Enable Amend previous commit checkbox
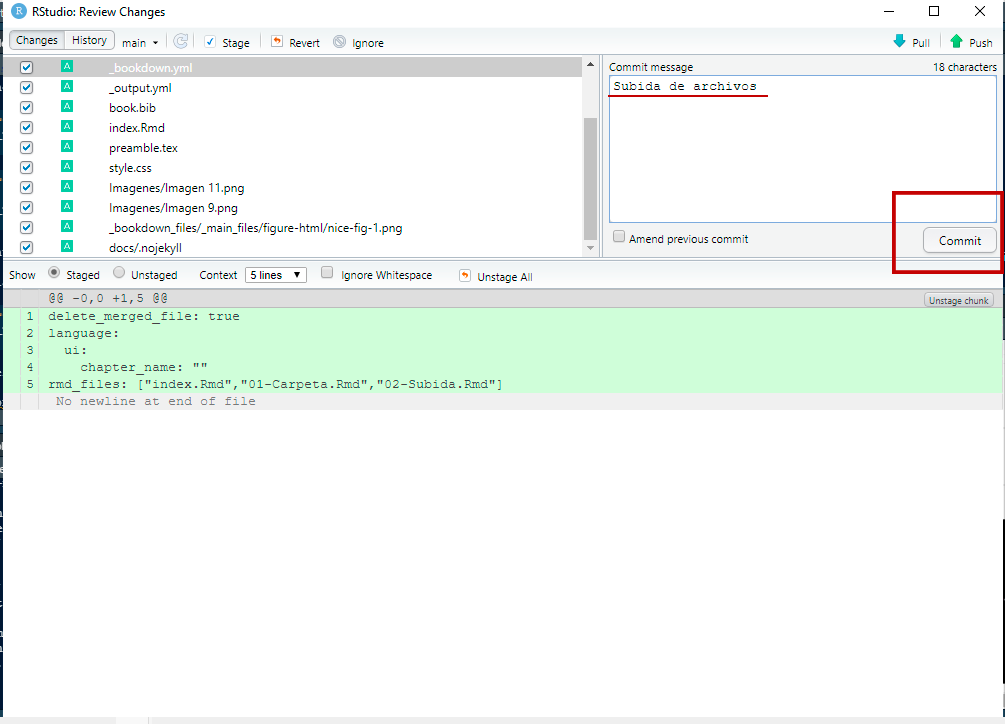1005x724 pixels. [619, 237]
